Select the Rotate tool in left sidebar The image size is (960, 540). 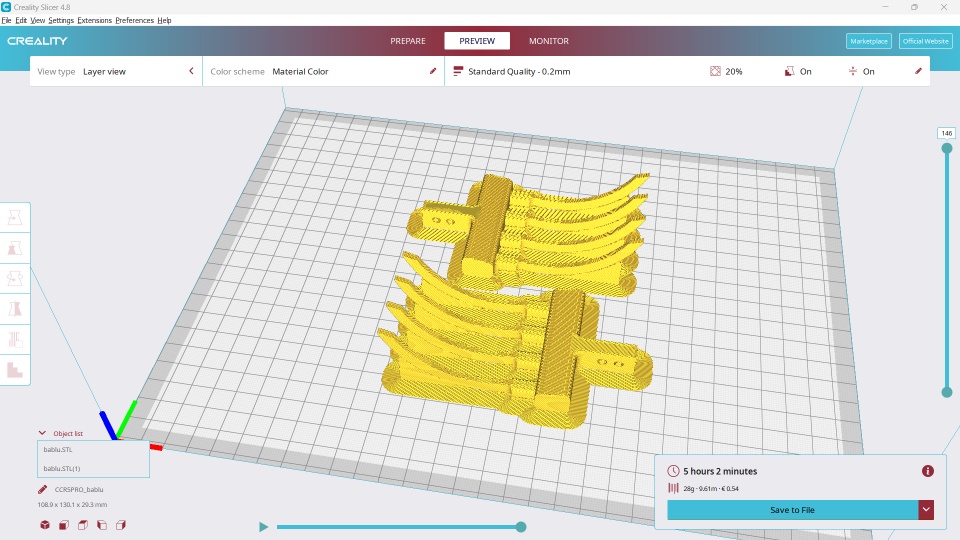tap(15, 279)
